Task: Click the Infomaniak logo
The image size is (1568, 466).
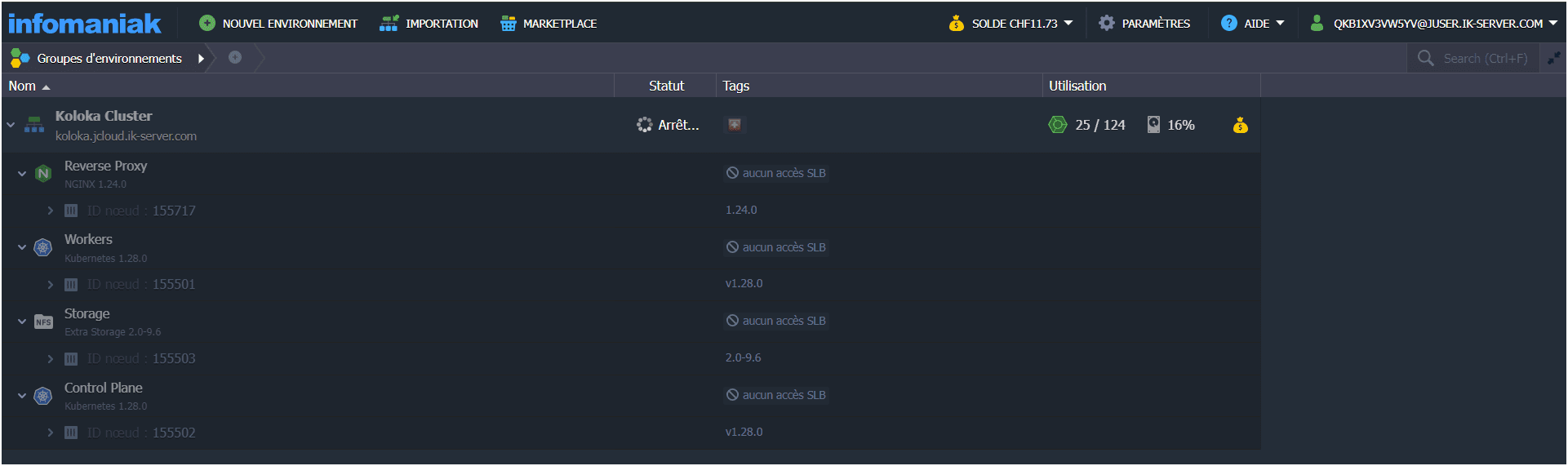Action: tap(85, 24)
